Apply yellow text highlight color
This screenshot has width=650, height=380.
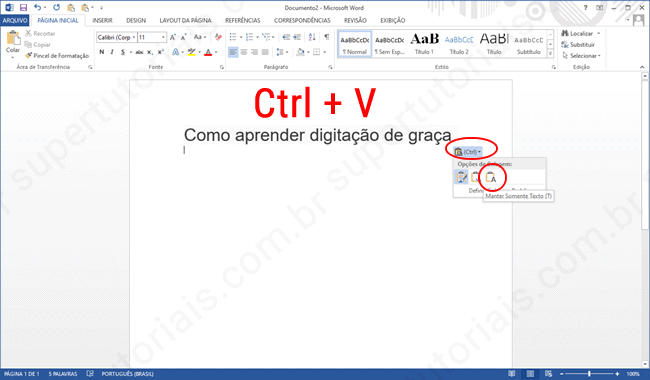(x=191, y=52)
